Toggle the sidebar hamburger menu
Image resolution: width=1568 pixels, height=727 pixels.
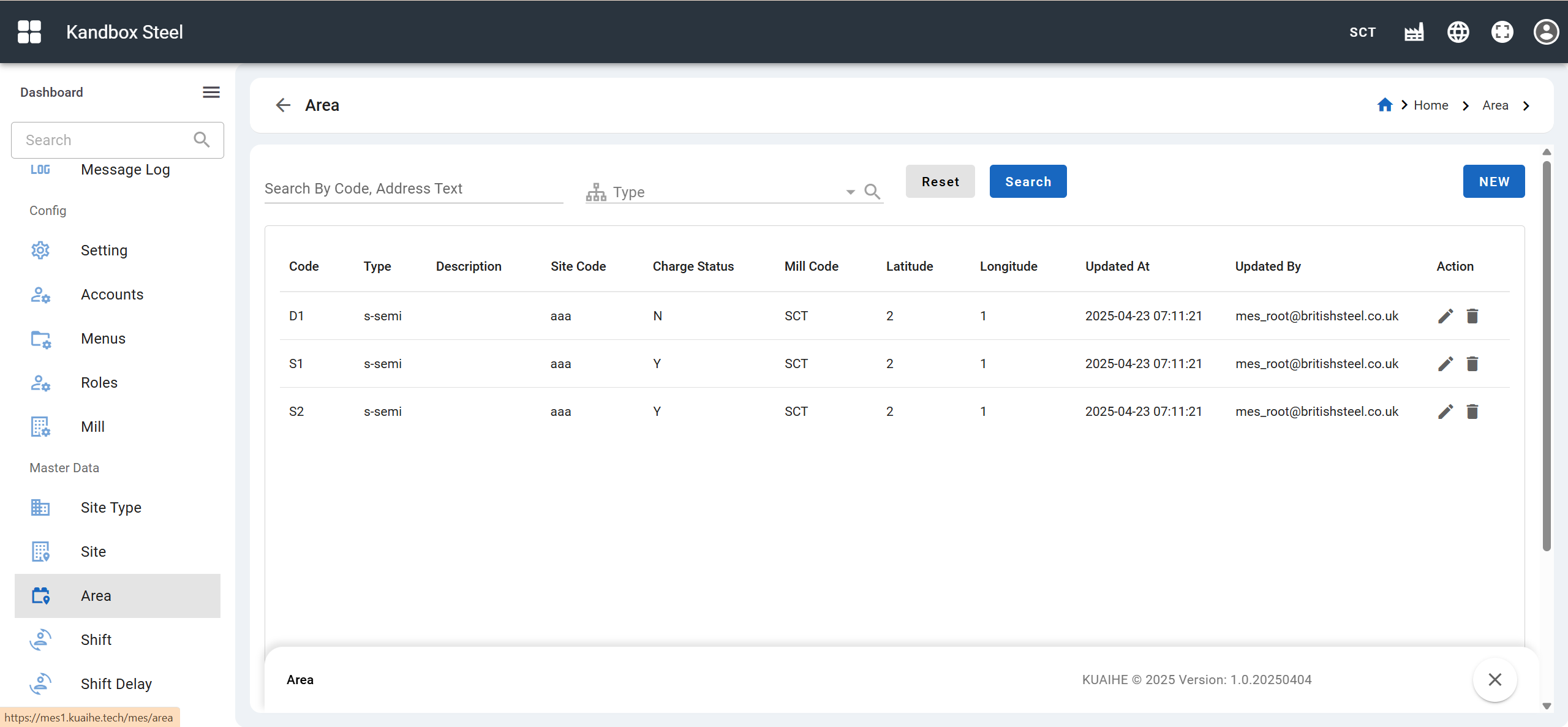[211, 92]
